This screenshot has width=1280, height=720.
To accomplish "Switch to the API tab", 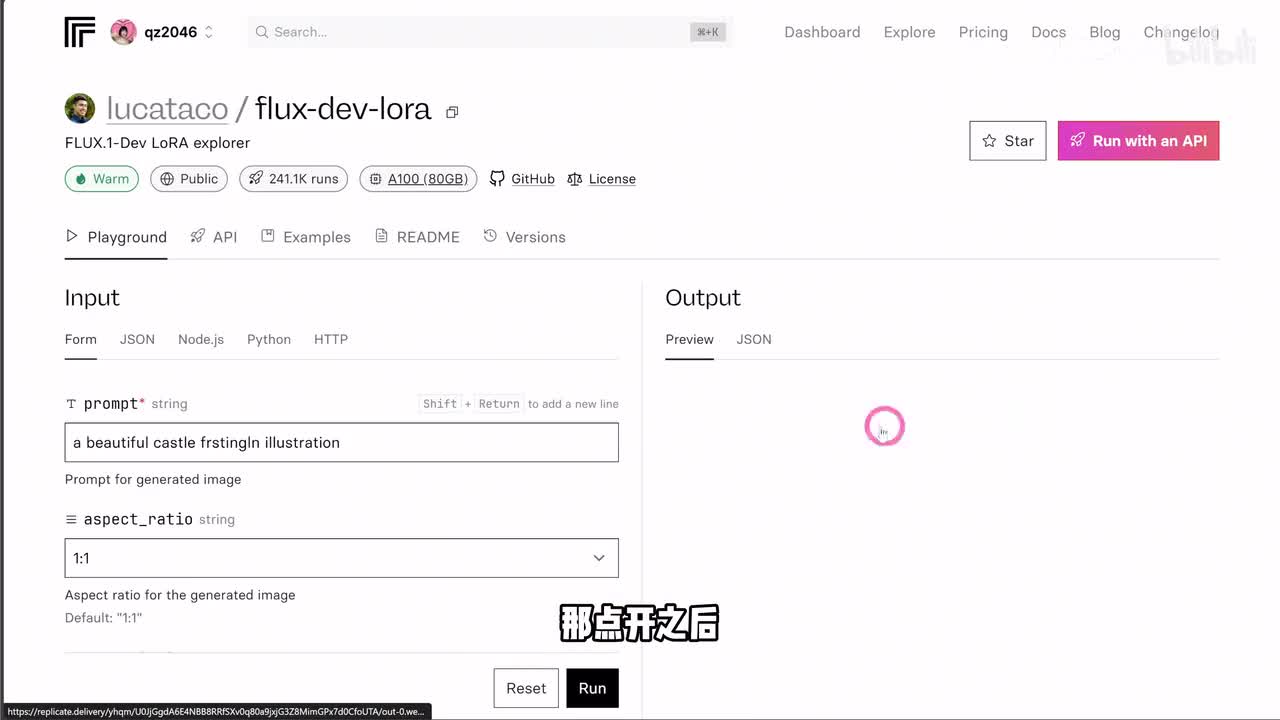I will click(x=214, y=237).
